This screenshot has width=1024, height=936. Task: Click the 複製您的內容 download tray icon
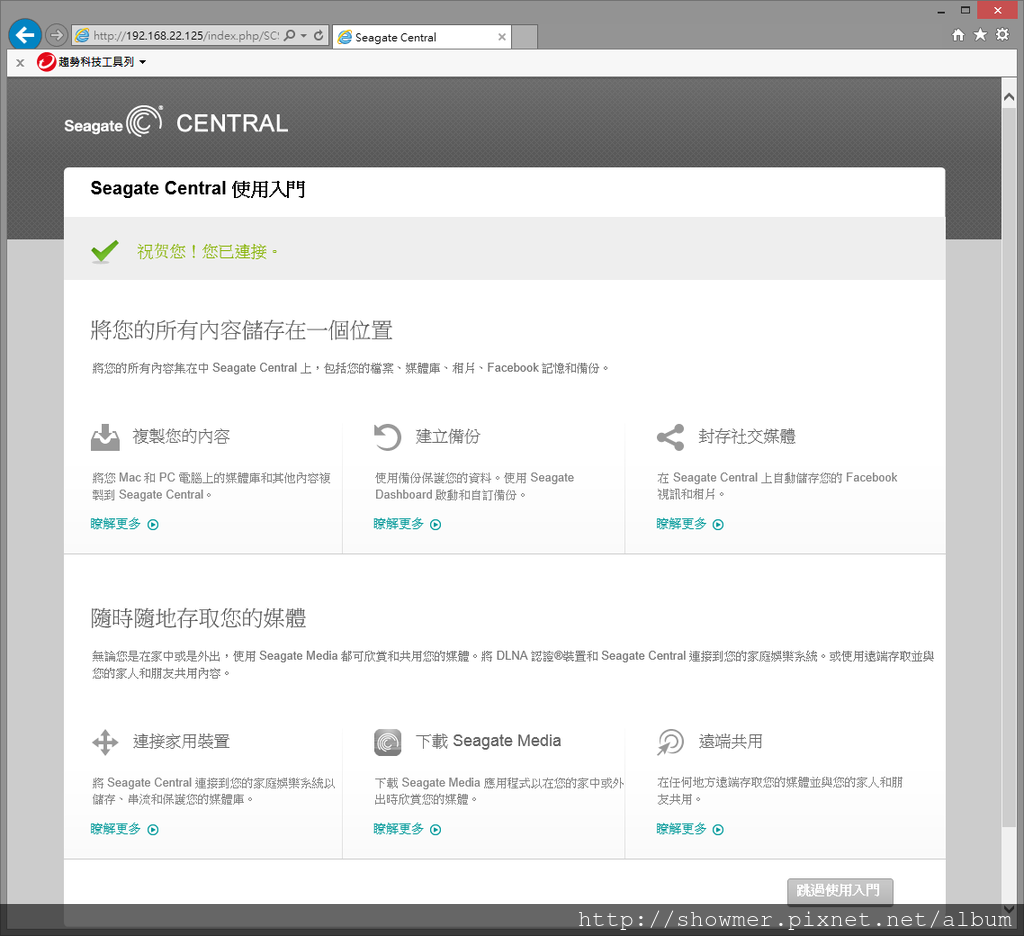click(x=105, y=437)
